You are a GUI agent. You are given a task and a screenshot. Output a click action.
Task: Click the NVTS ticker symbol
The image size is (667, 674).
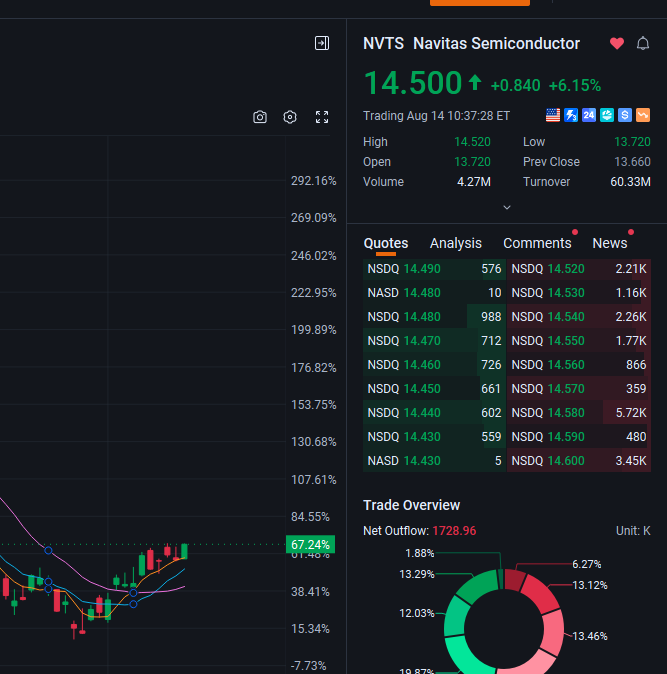click(383, 44)
